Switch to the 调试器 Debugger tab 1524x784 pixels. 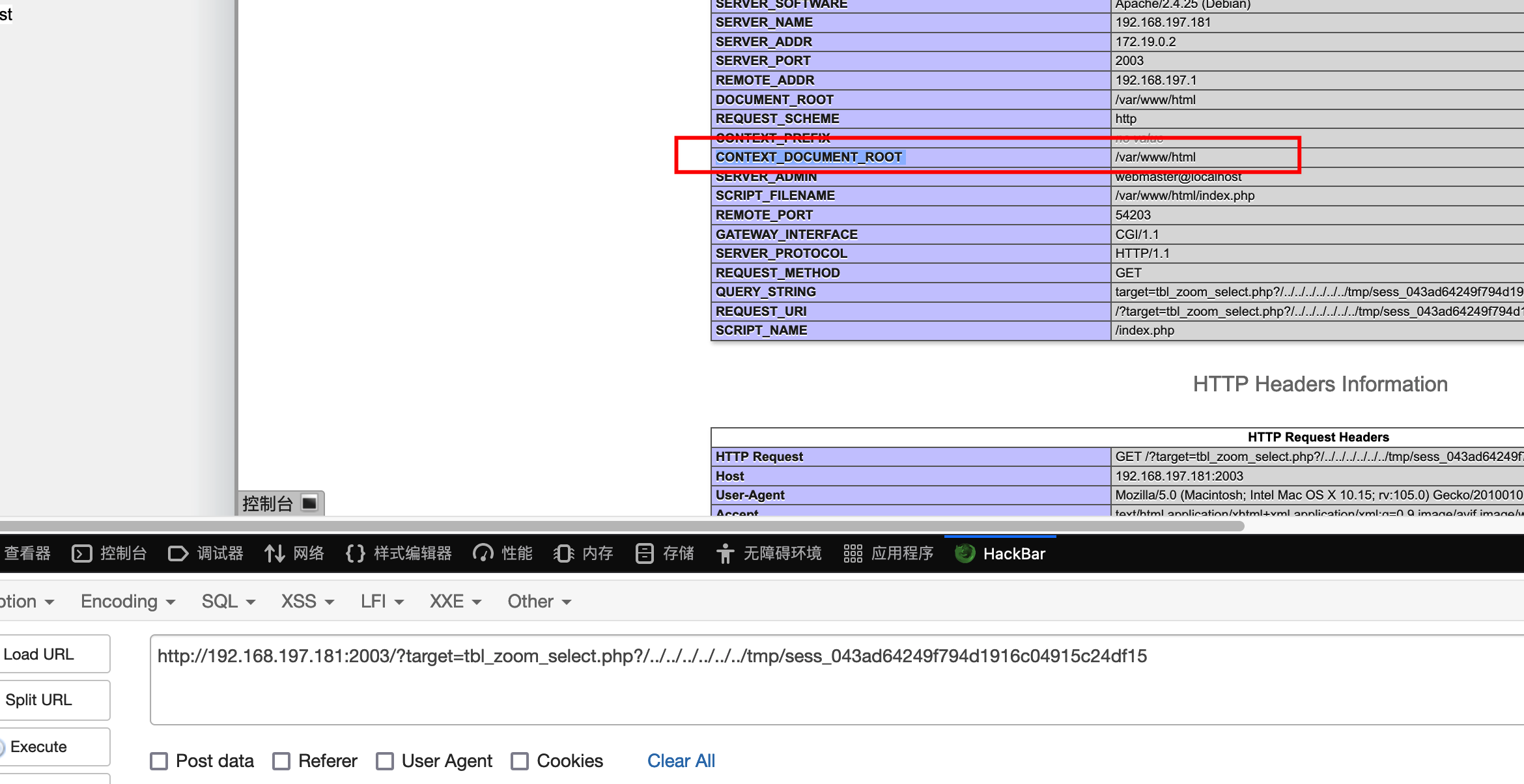point(206,553)
